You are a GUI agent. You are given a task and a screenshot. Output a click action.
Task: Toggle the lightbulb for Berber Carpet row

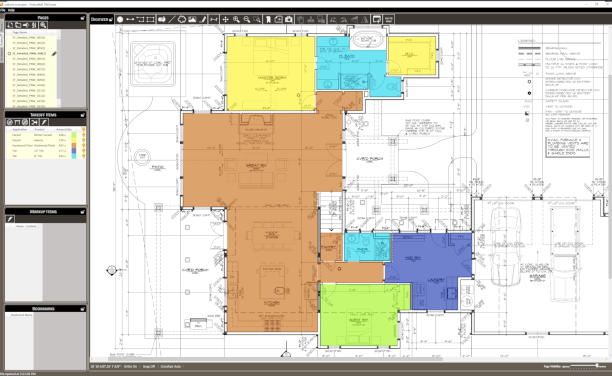tap(83, 135)
